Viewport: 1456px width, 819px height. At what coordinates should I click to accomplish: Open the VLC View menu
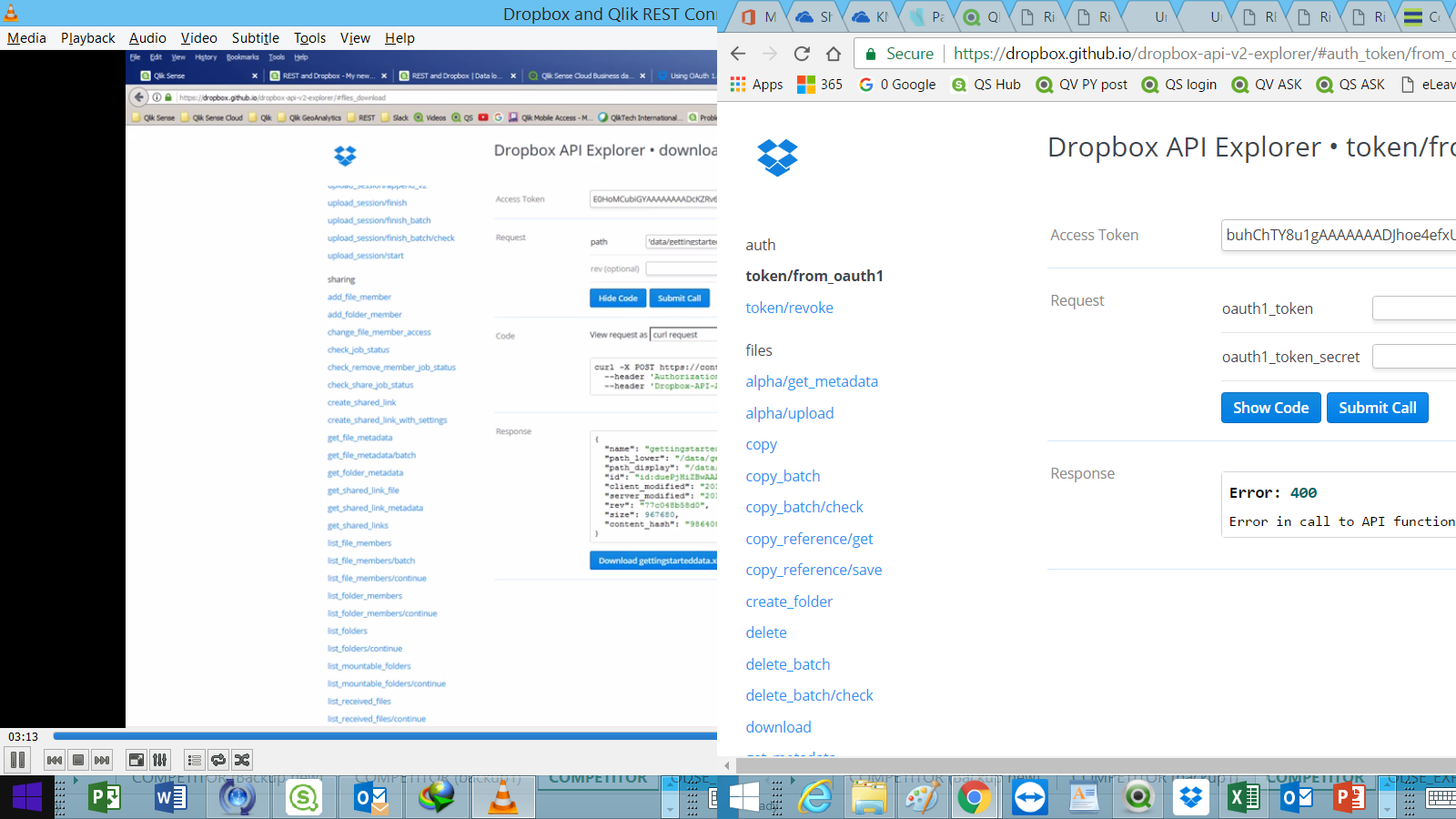355,38
